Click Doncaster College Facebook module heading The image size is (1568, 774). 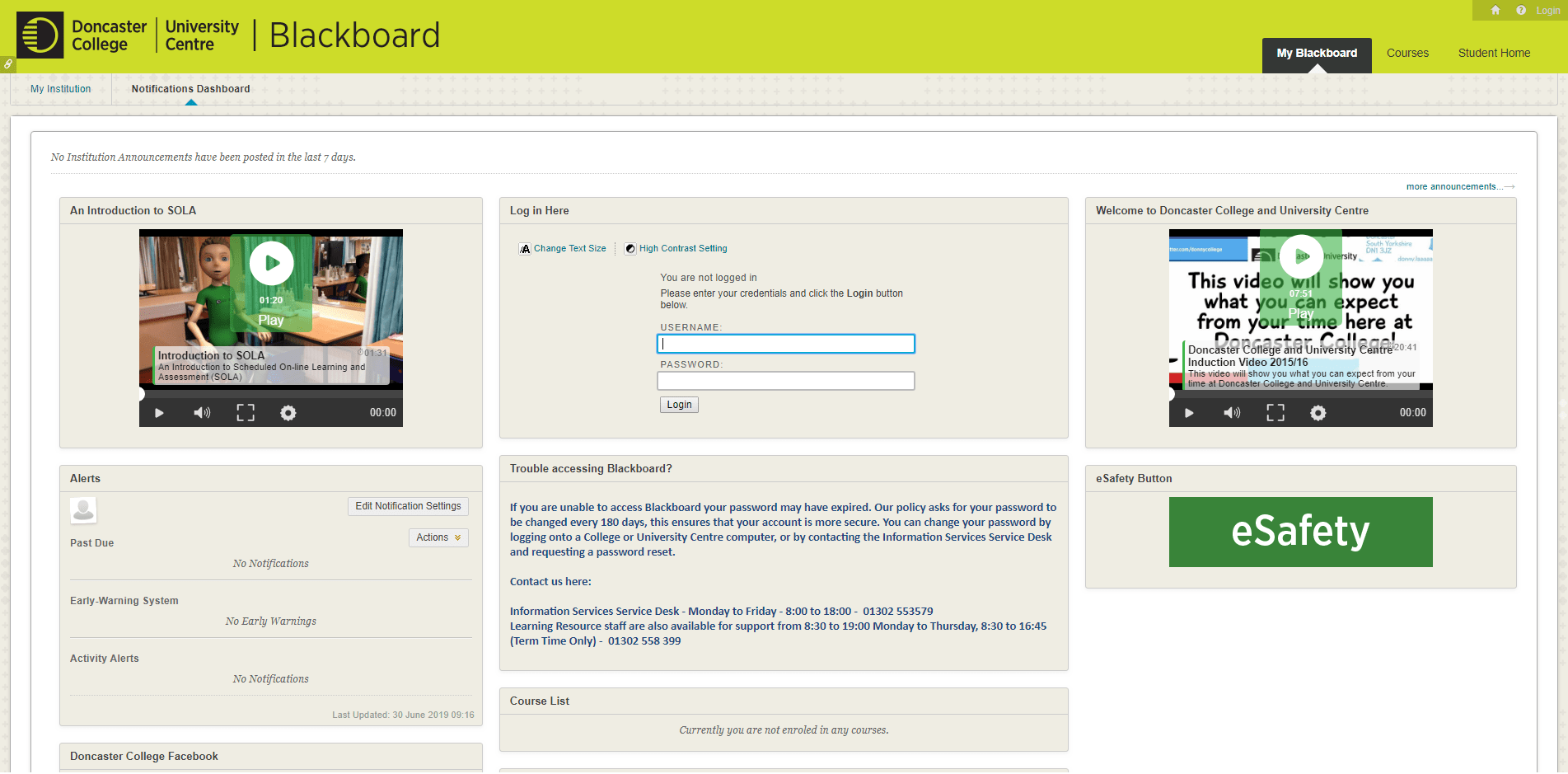[x=144, y=757]
